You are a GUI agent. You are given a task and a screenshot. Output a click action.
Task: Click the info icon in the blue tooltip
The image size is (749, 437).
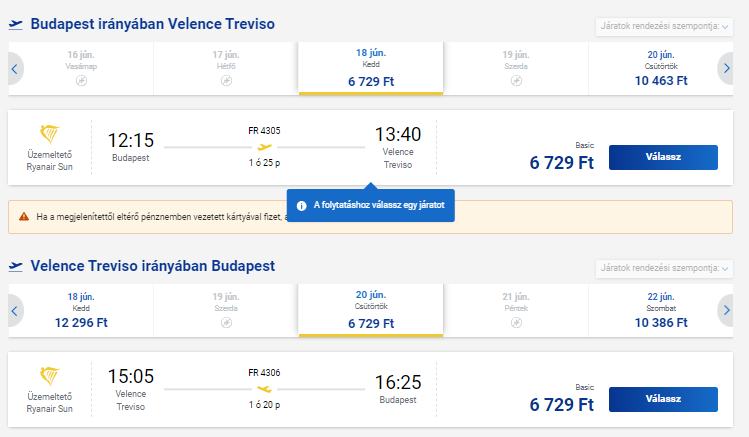[301, 206]
